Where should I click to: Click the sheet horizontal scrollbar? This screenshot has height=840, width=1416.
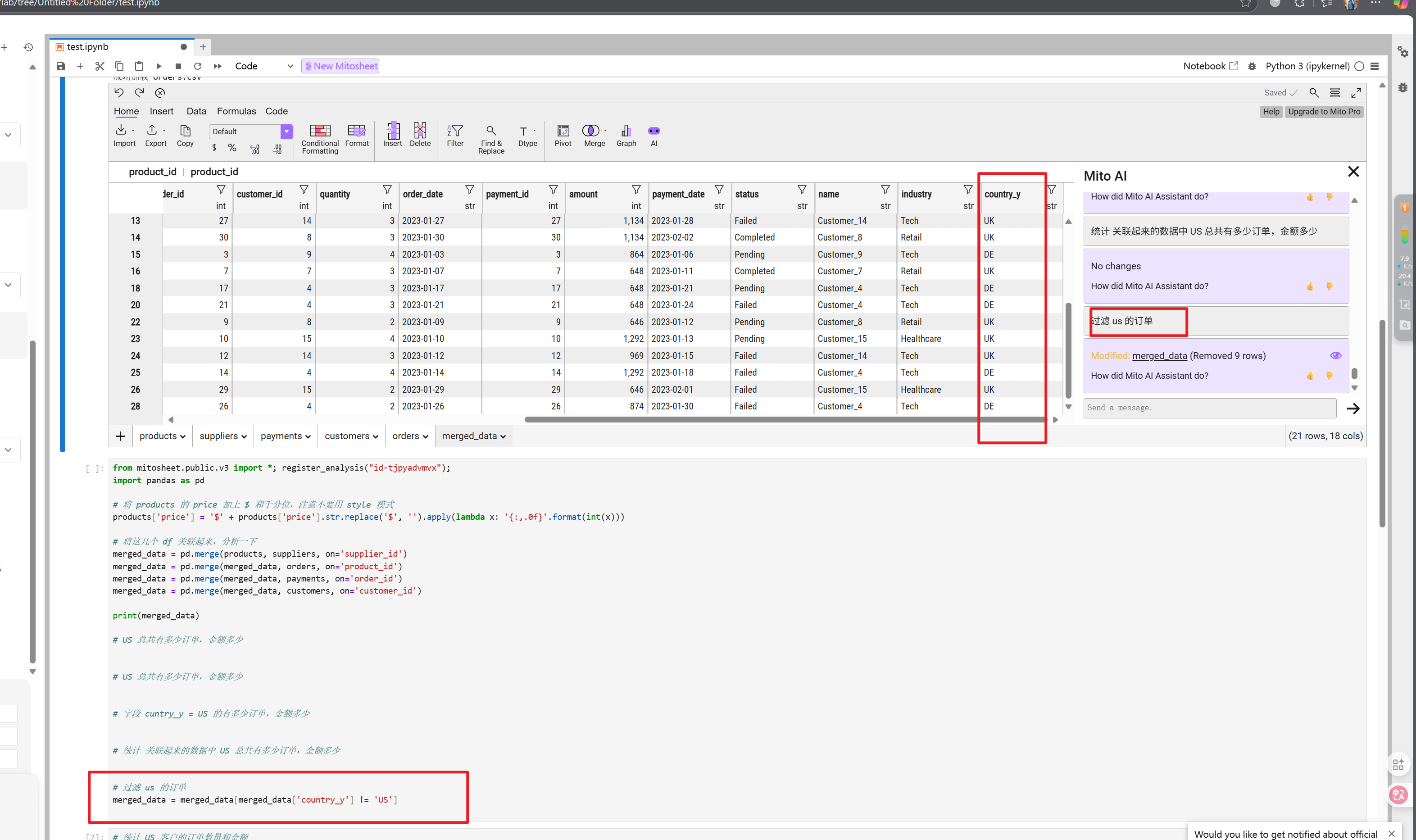[x=785, y=419]
